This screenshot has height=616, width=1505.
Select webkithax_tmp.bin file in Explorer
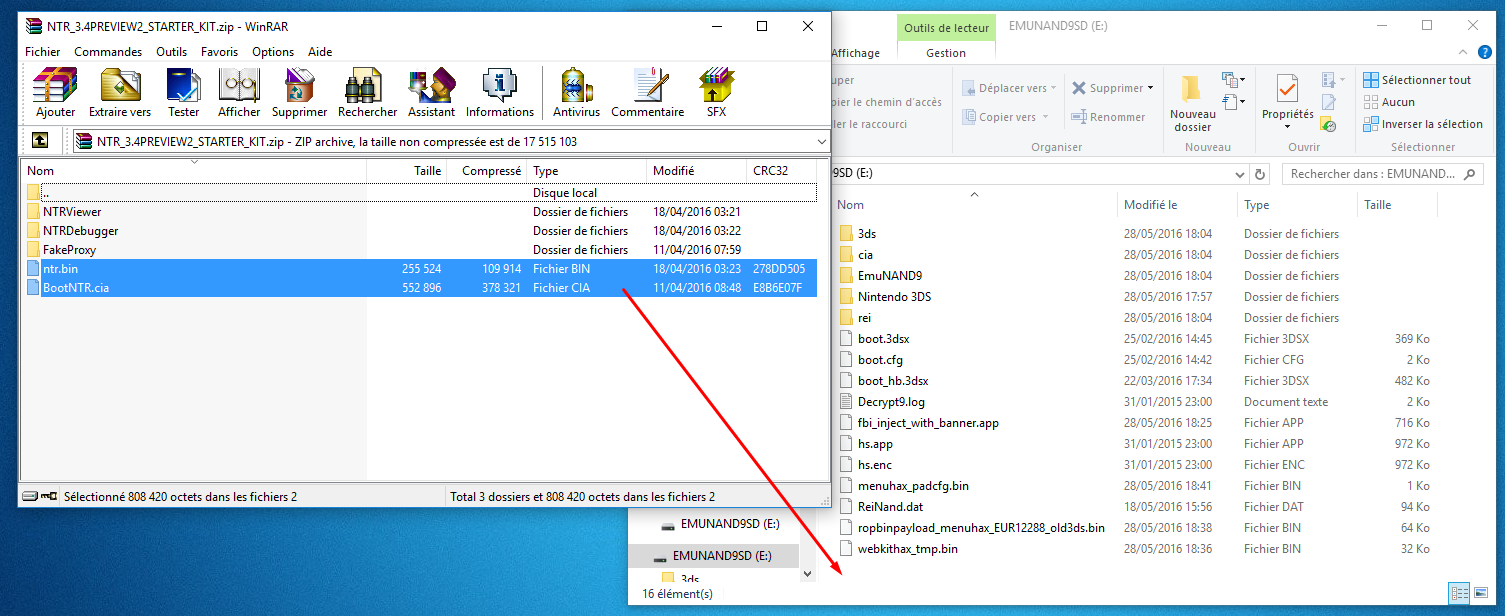(x=907, y=549)
